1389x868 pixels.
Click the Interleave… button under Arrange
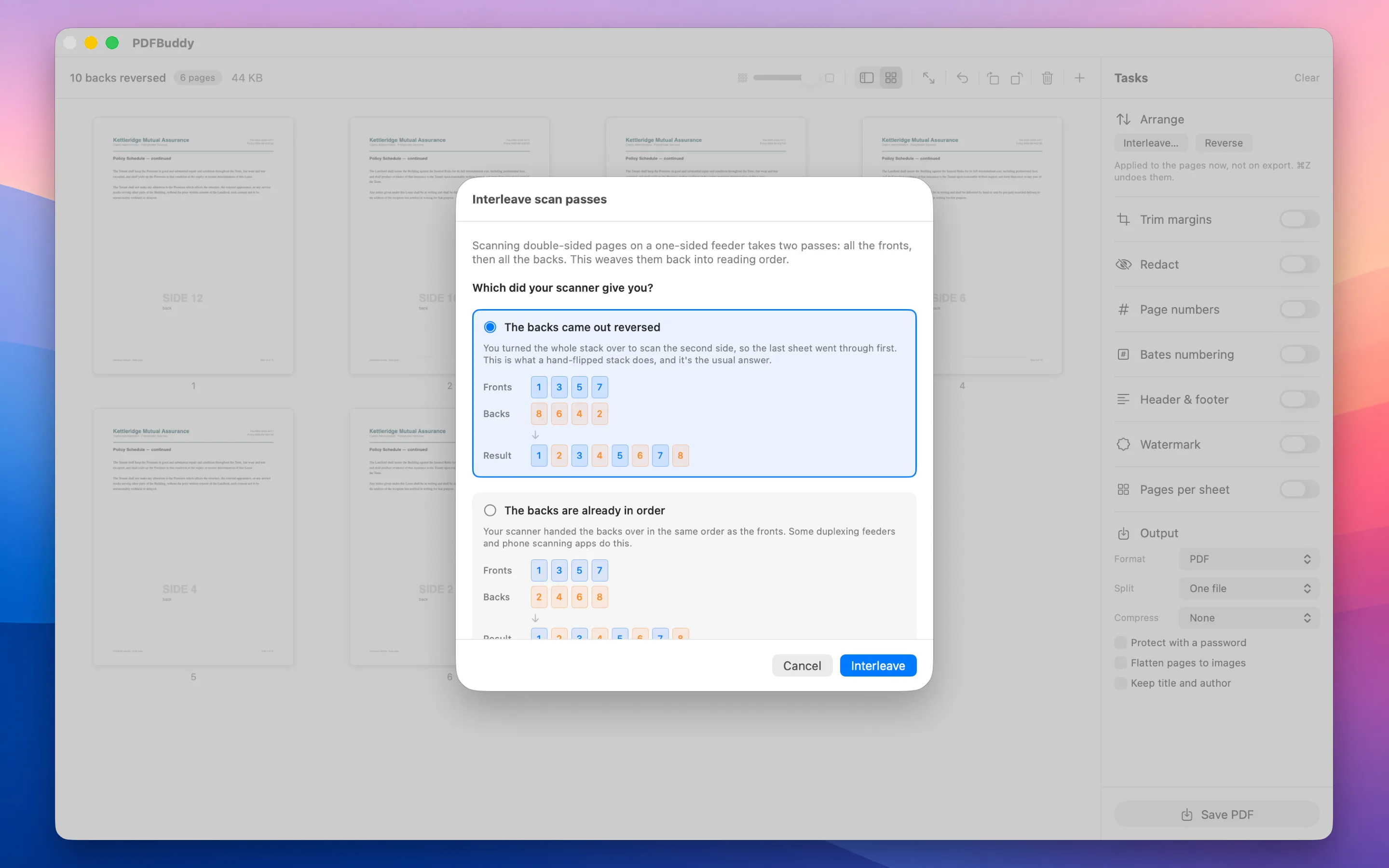click(x=1151, y=143)
